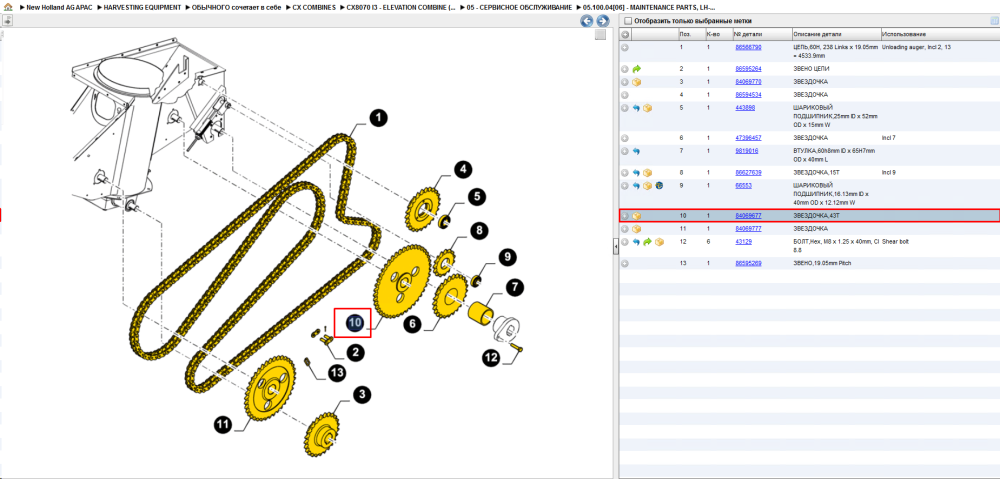Go to previous diagram with left arrow

(x=586, y=21)
